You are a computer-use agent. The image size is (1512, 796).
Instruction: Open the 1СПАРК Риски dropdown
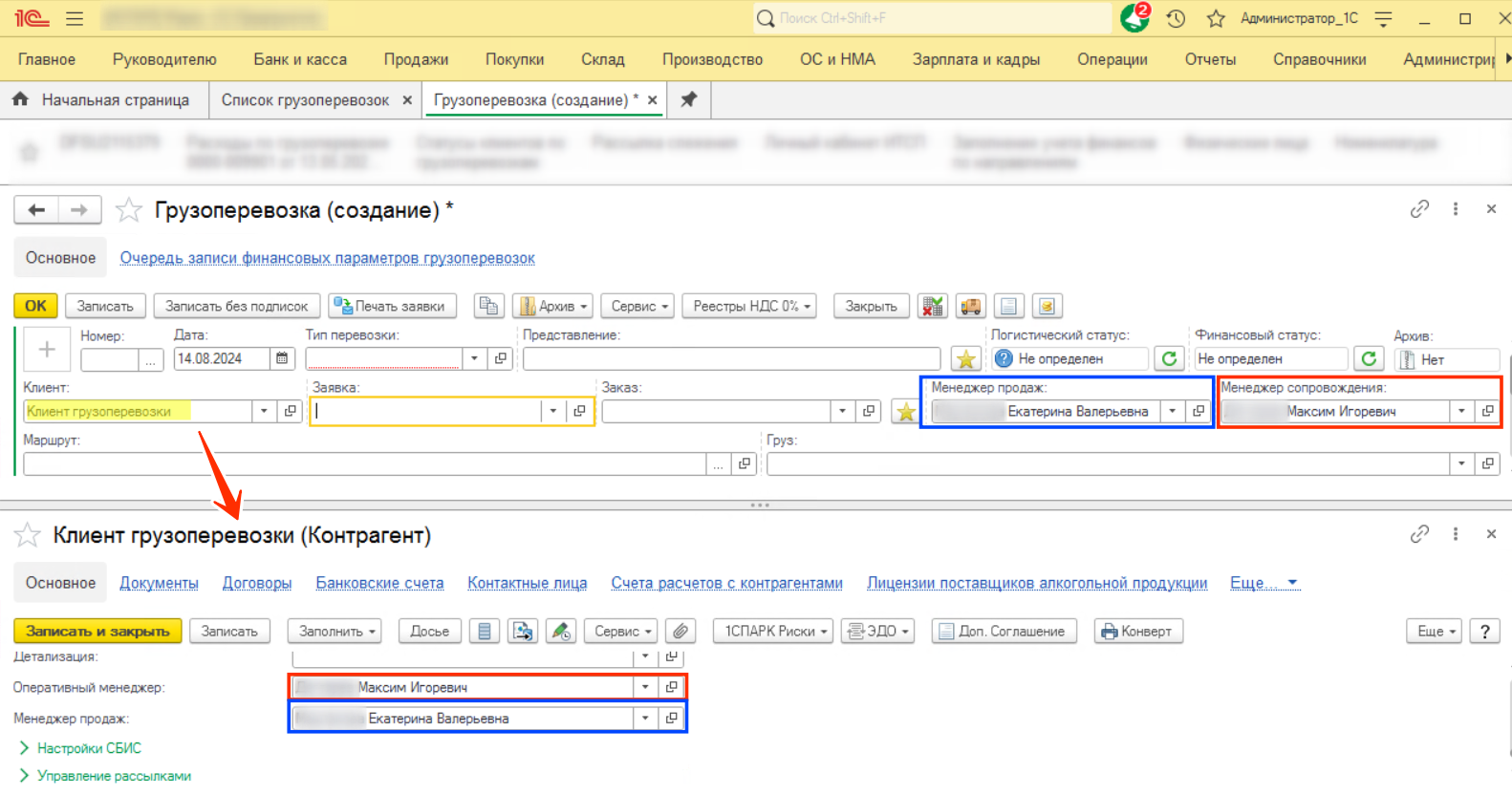coord(773,631)
